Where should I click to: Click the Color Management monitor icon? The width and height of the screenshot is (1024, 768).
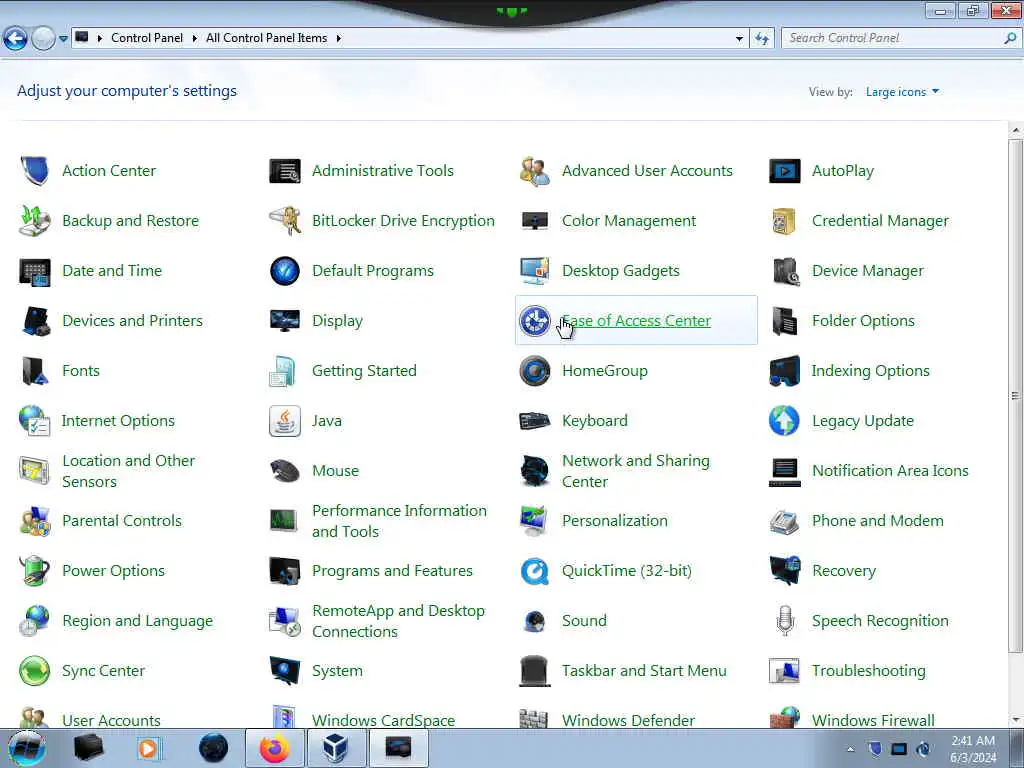click(x=535, y=221)
